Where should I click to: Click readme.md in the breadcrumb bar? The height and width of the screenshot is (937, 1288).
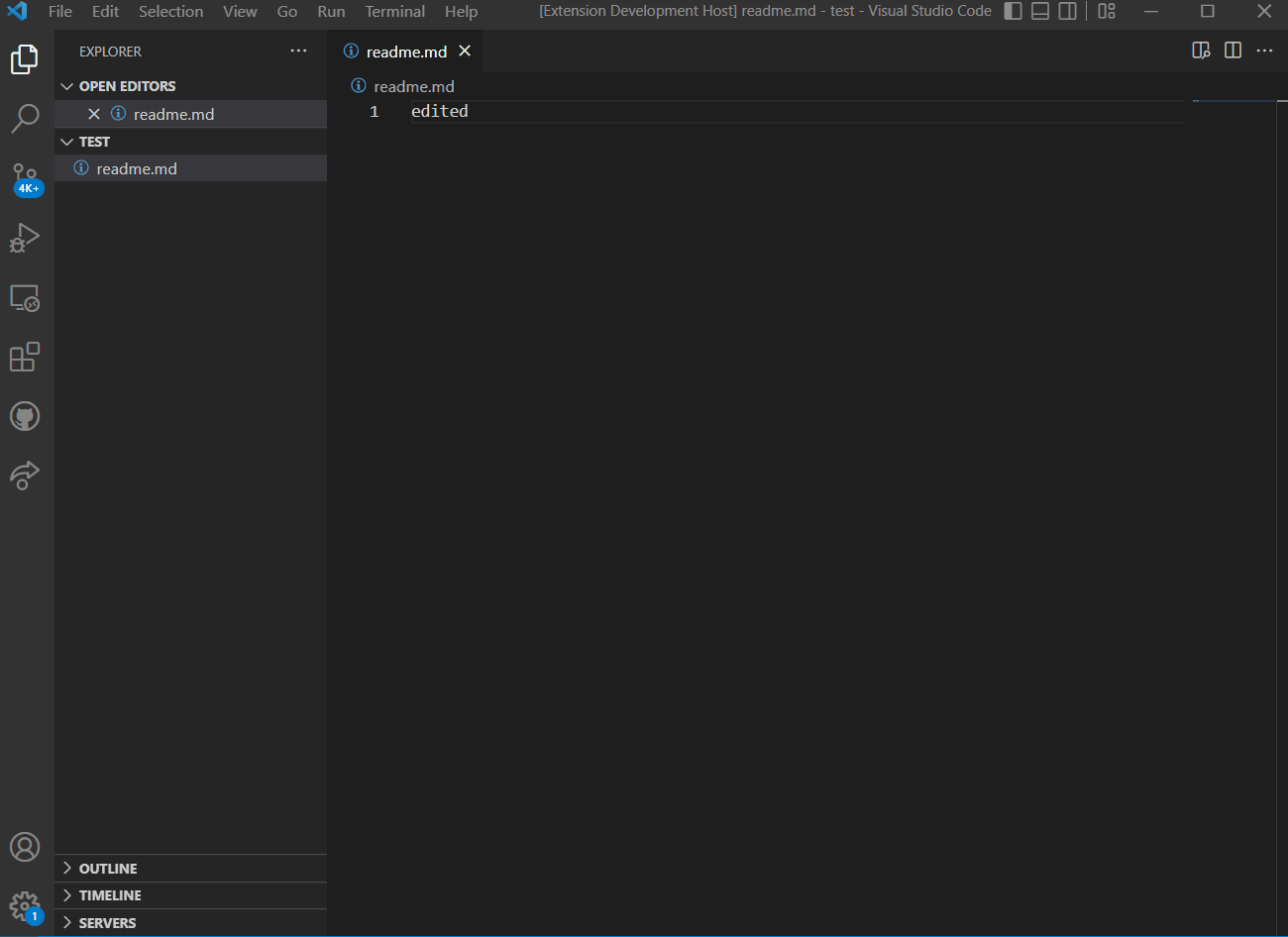coord(412,86)
